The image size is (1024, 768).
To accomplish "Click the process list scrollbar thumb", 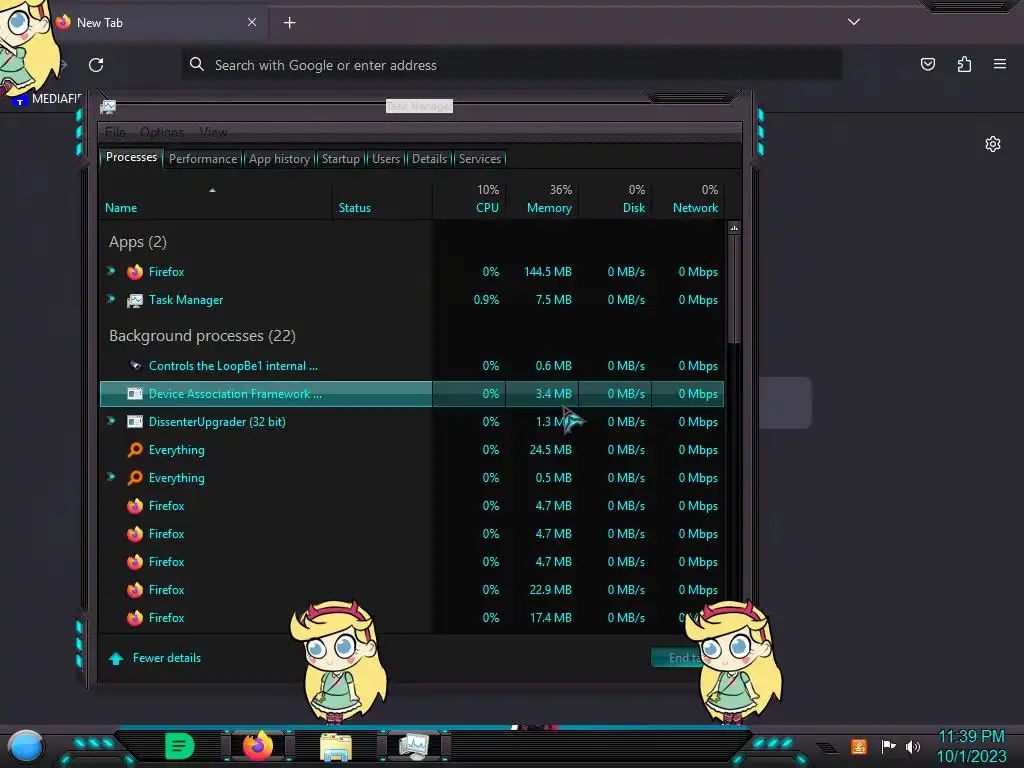I will (734, 287).
